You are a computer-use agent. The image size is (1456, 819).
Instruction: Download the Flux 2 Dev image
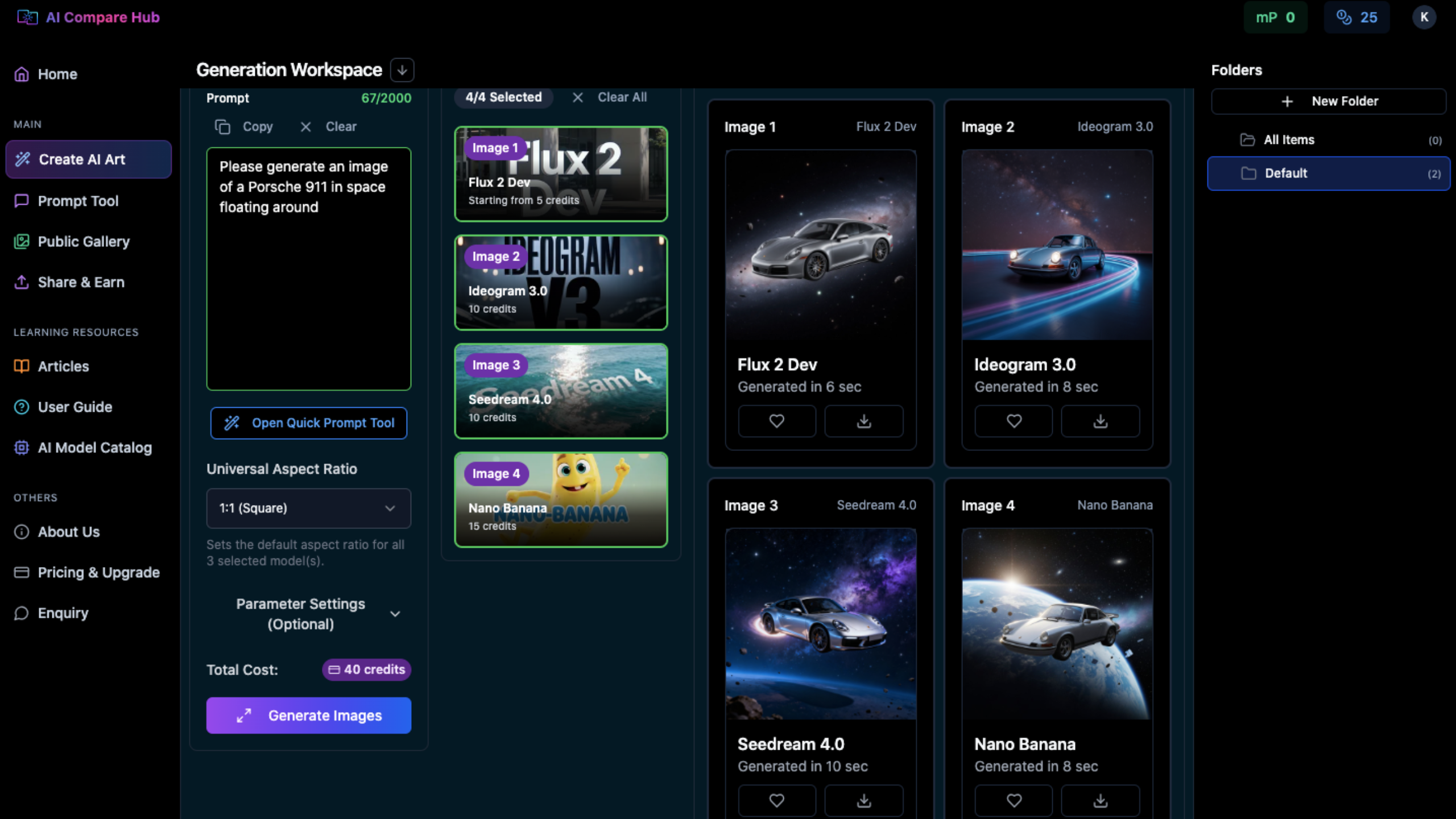[x=864, y=421]
